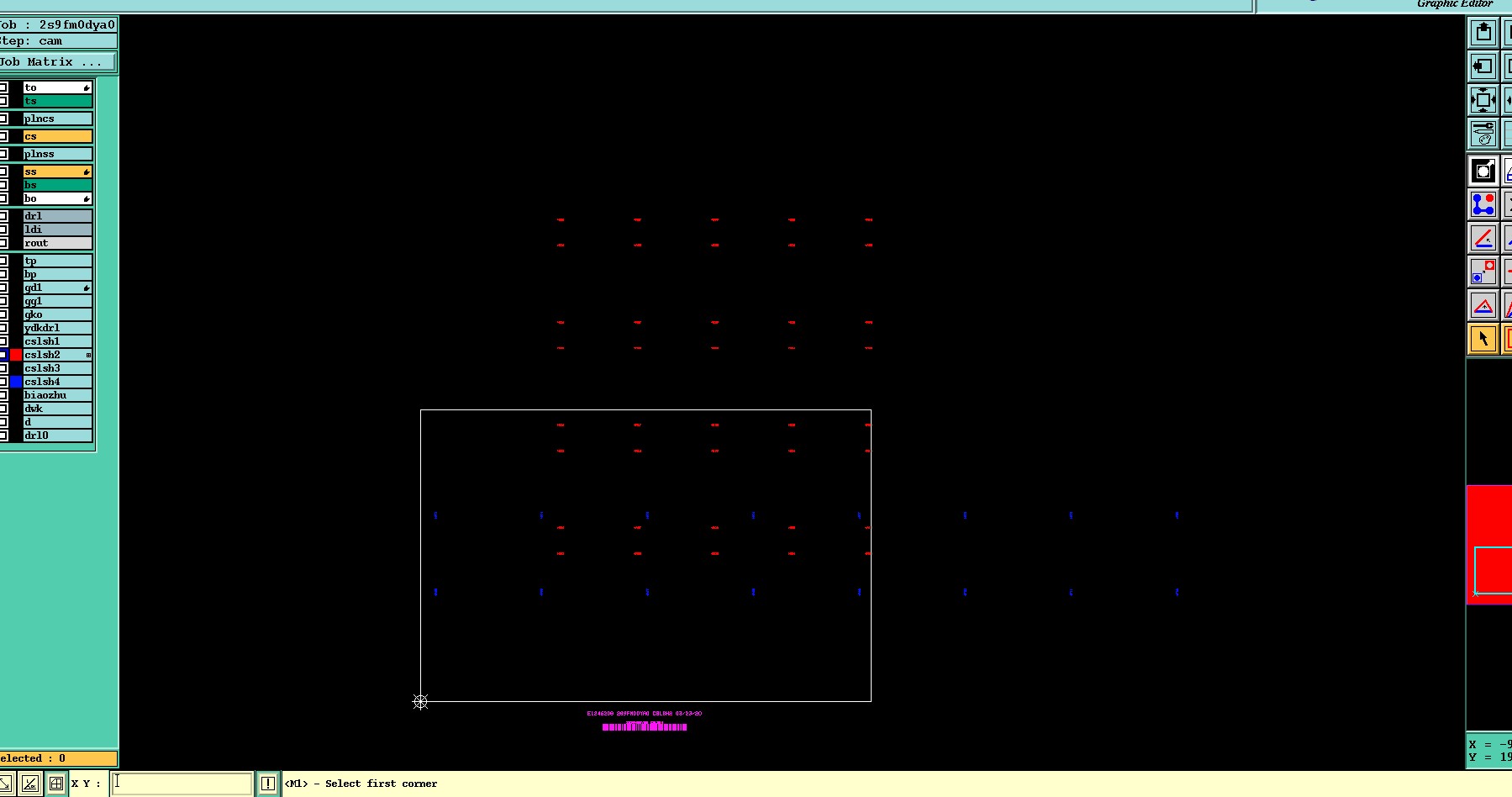Toggle the checkbox for layer ts
This screenshot has width=1512, height=797.
(3, 101)
